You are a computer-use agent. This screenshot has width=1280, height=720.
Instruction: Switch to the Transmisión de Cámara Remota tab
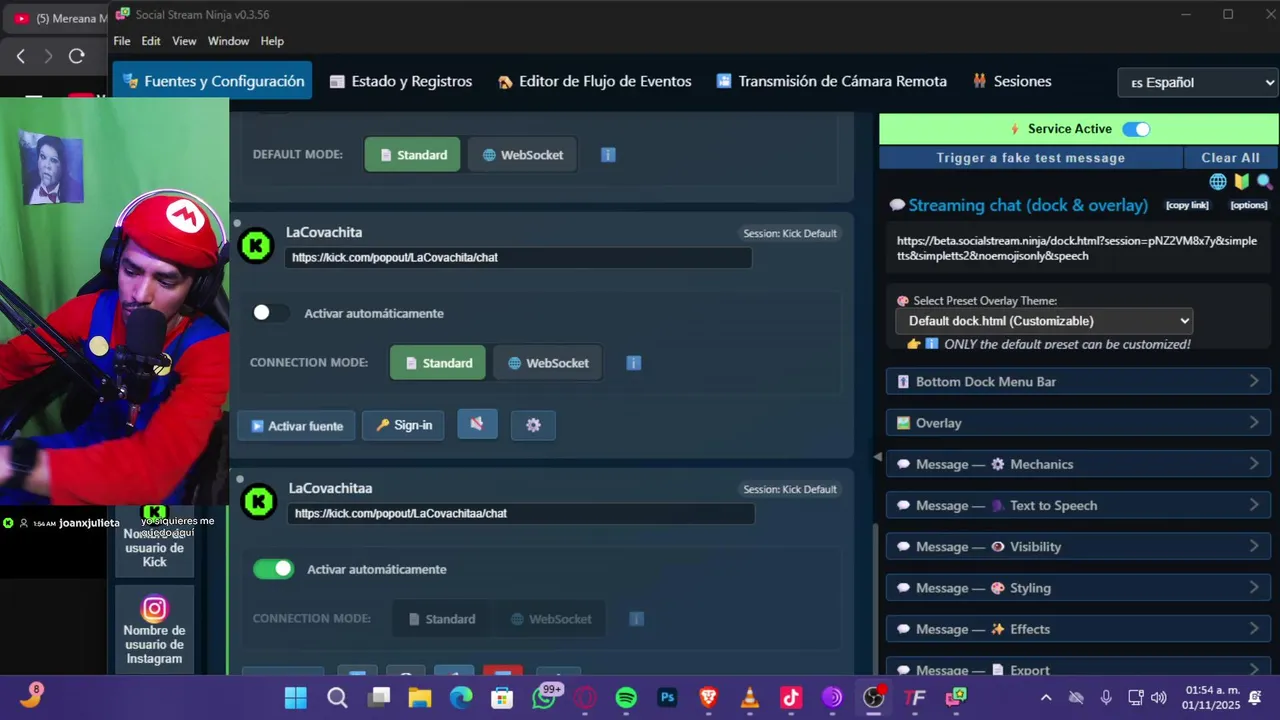(x=832, y=81)
